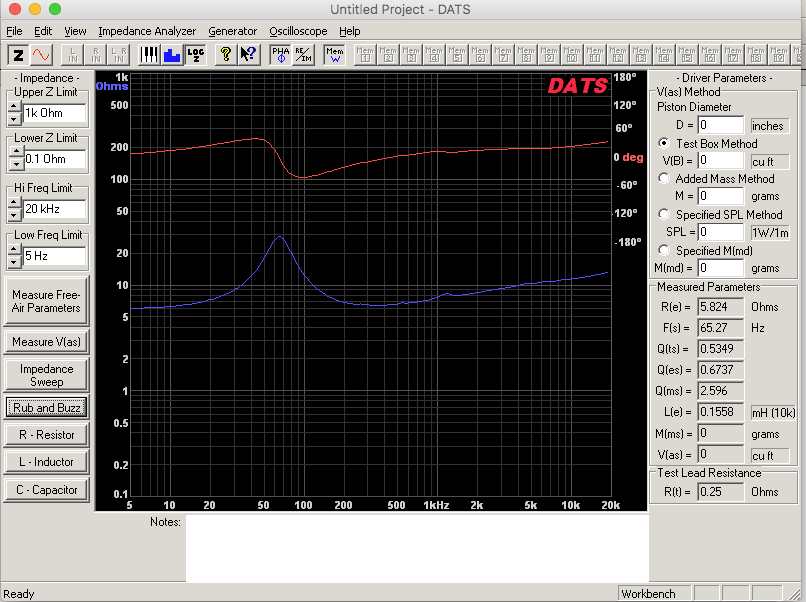Open the Impedance Analyzer menu
This screenshot has height=602, width=806.
[x=147, y=31]
